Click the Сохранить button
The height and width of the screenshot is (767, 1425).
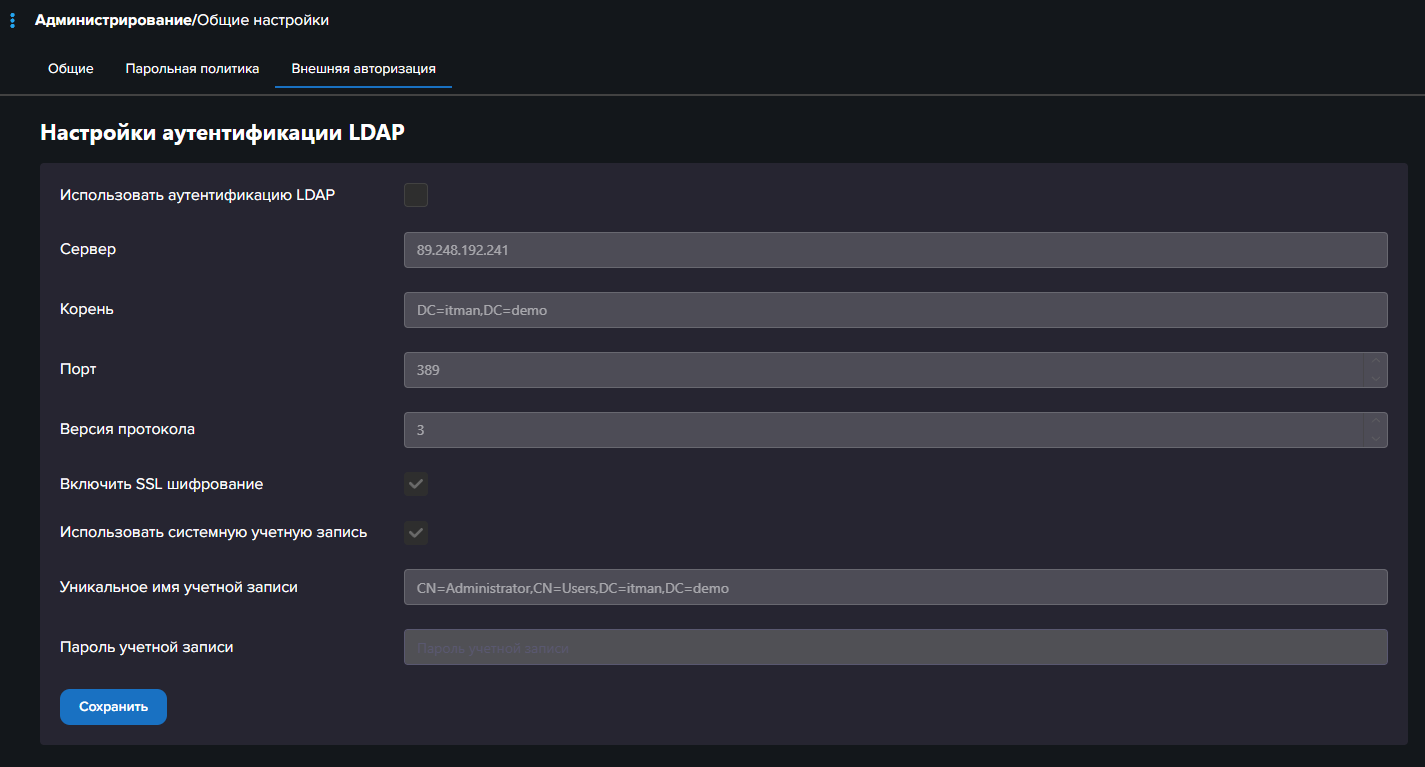[113, 706]
